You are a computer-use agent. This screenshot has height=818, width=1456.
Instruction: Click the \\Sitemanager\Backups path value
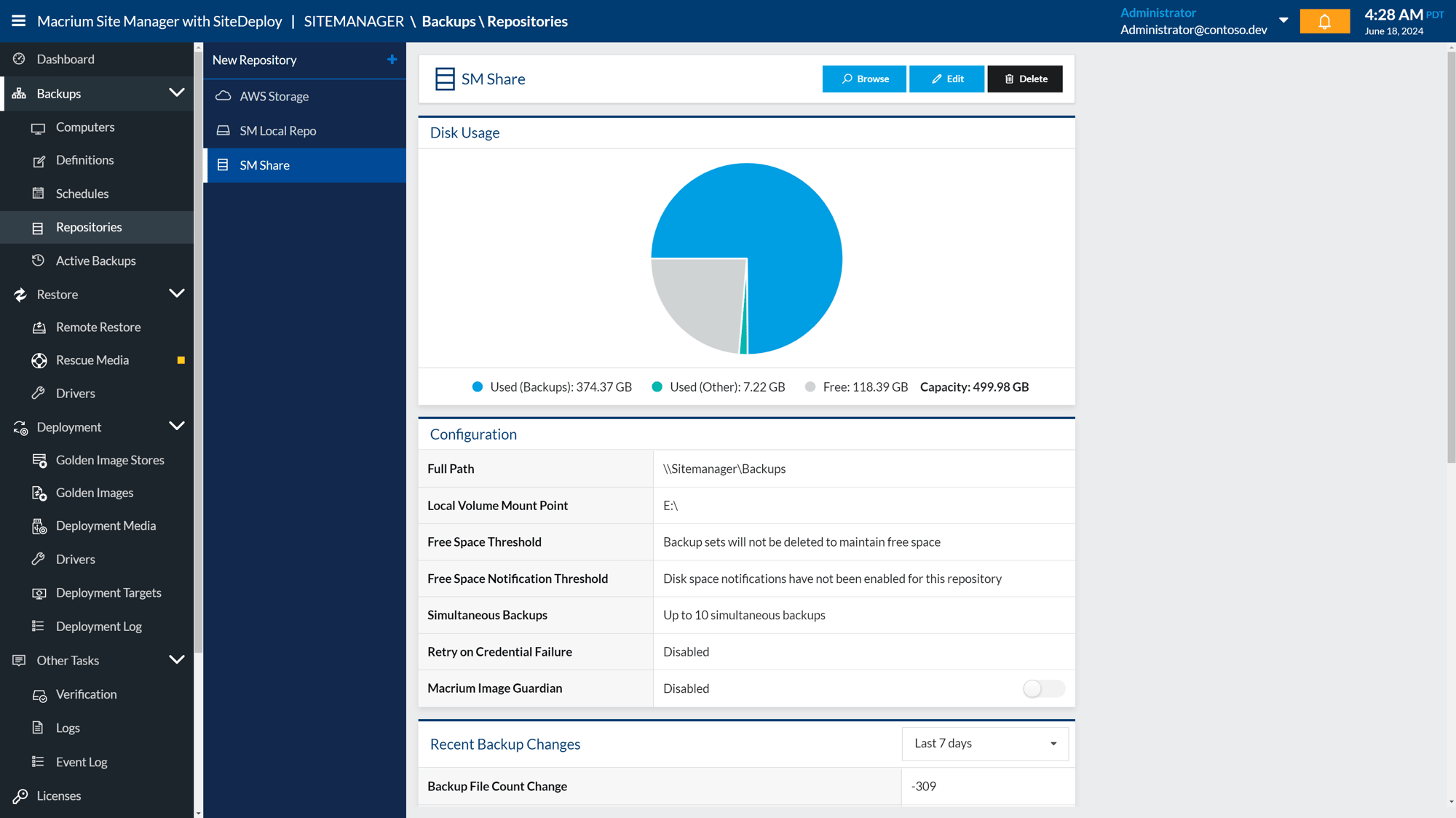(x=724, y=469)
